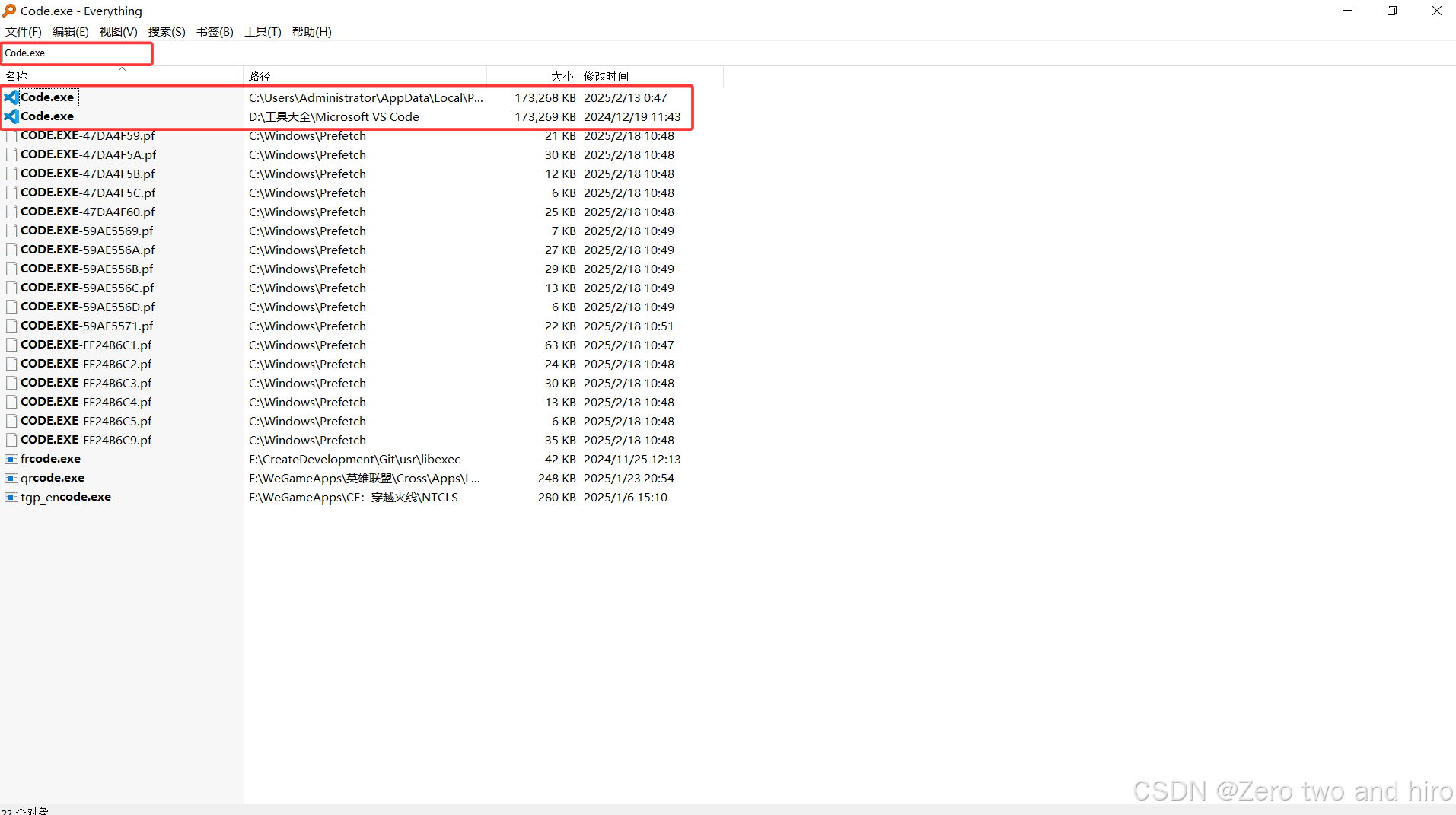Open the 书签(B) menu
1456x815 pixels.
(x=214, y=31)
